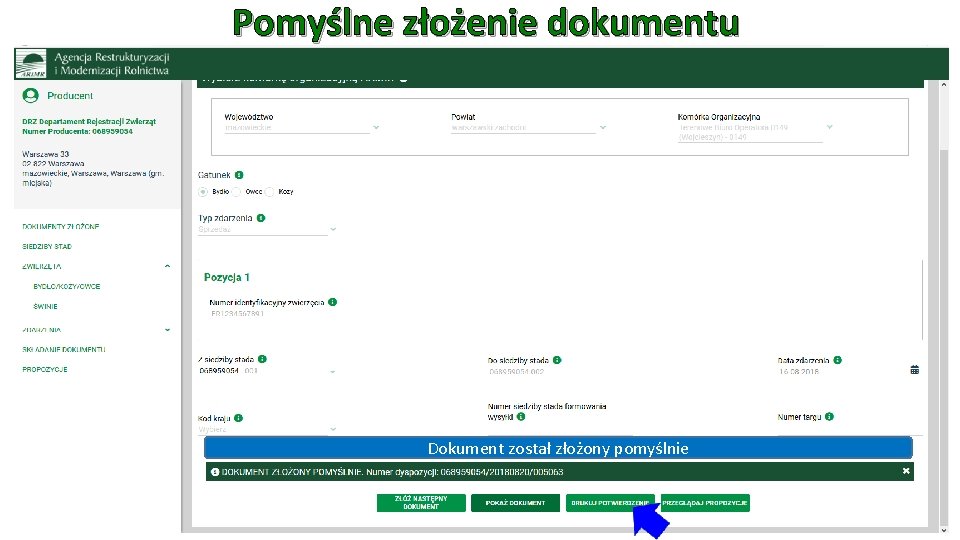Click the Przeglądaj propozycje button
Screen dimensions: 960x540
click(705, 503)
